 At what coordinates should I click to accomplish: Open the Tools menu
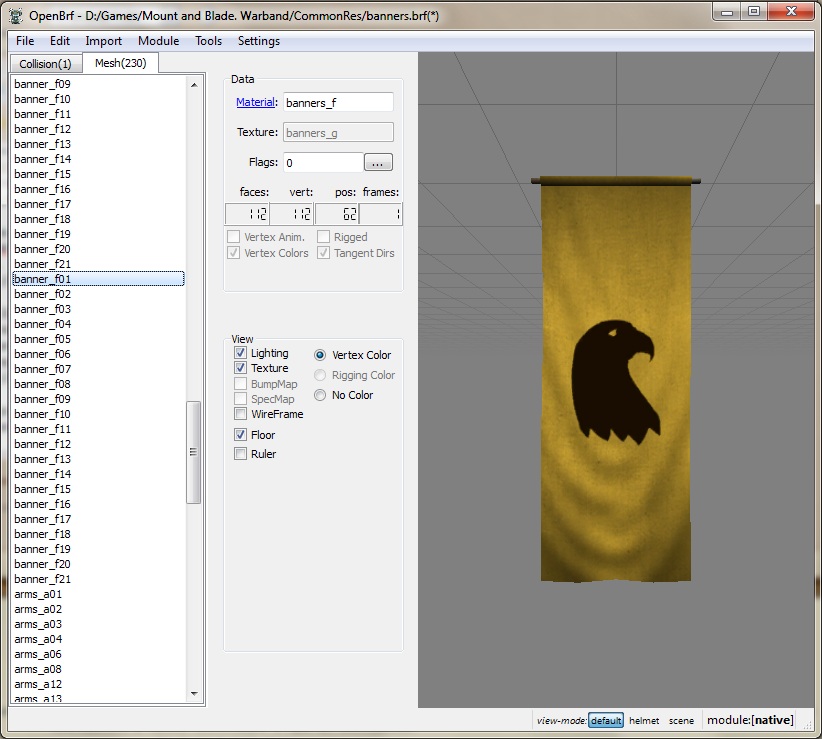pyautogui.click(x=208, y=41)
